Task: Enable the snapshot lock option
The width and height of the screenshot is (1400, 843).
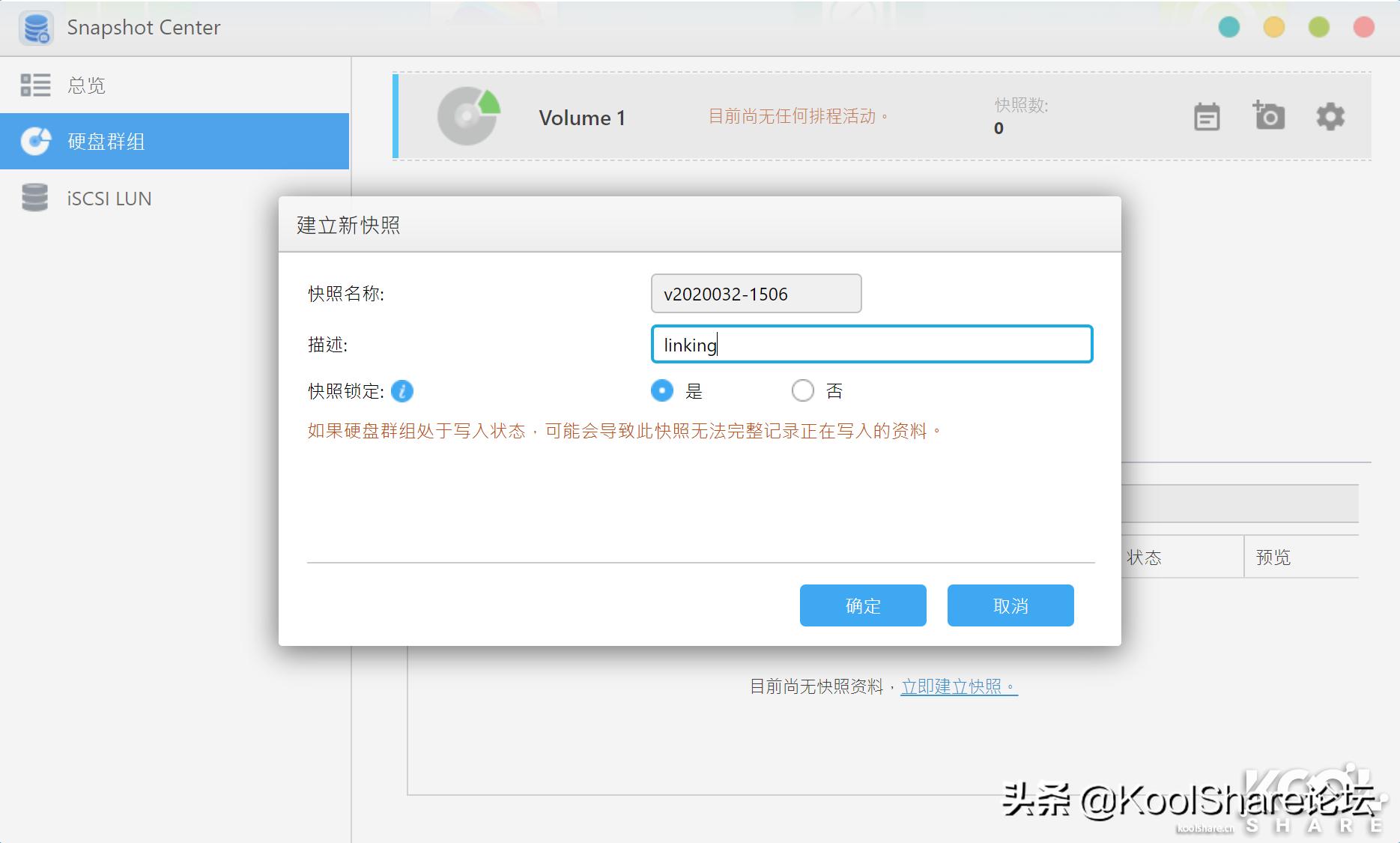Action: (661, 390)
